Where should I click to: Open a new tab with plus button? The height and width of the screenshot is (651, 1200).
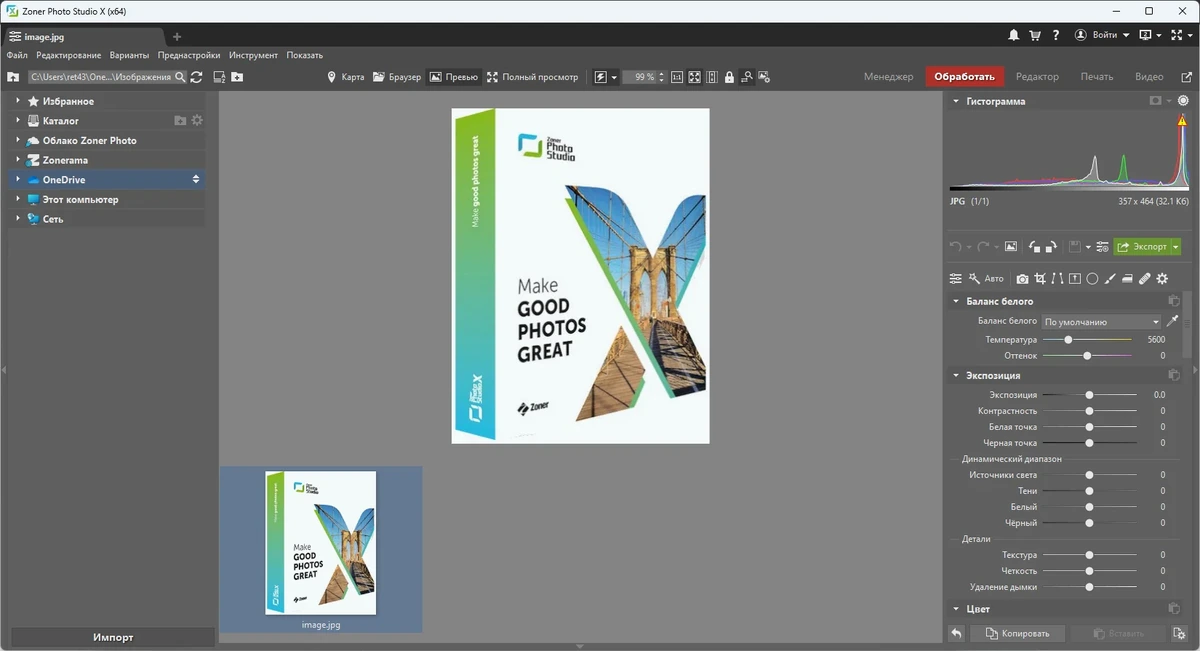coord(177,37)
